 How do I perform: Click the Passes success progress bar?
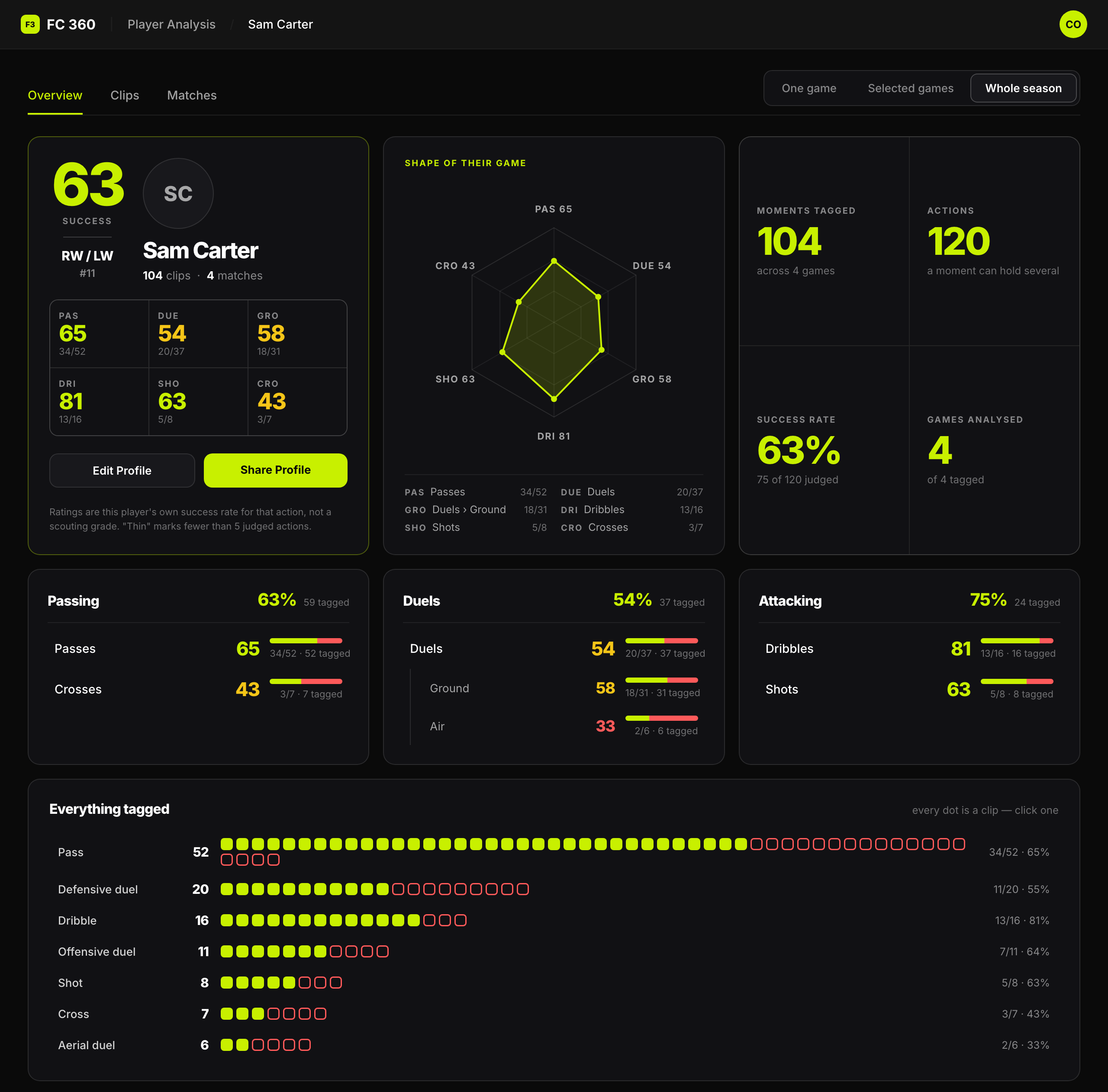click(x=306, y=640)
